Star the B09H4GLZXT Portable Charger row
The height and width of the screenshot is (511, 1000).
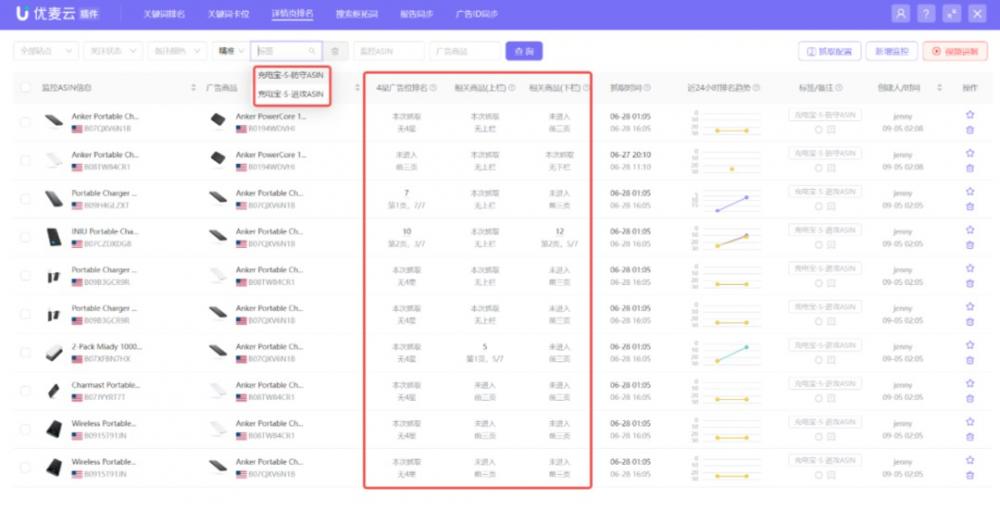click(x=970, y=191)
